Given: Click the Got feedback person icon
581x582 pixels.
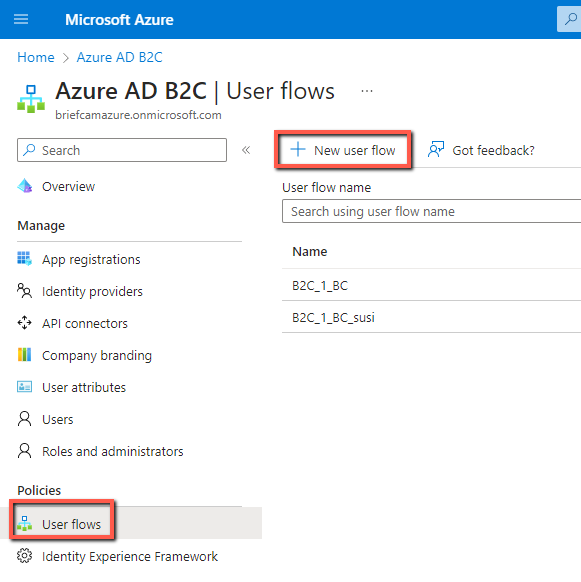Looking at the screenshot, I should tap(435, 150).
